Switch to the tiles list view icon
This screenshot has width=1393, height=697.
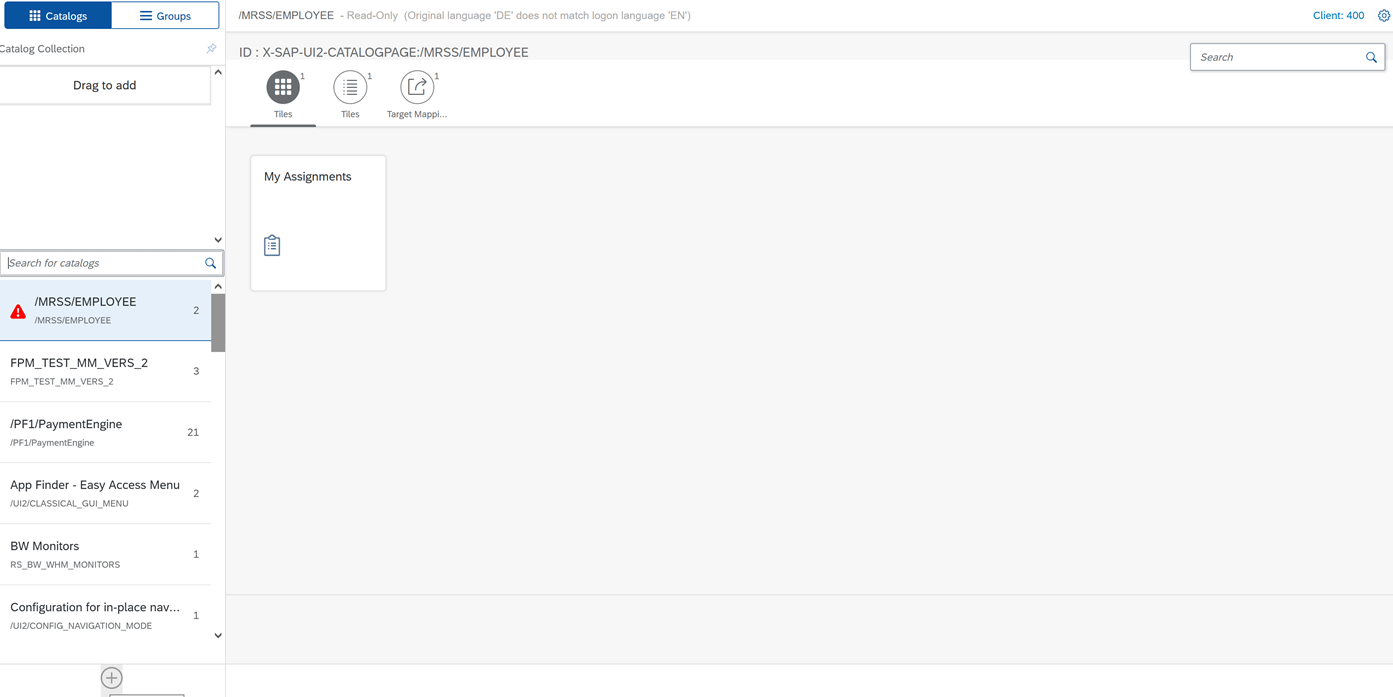(350, 88)
